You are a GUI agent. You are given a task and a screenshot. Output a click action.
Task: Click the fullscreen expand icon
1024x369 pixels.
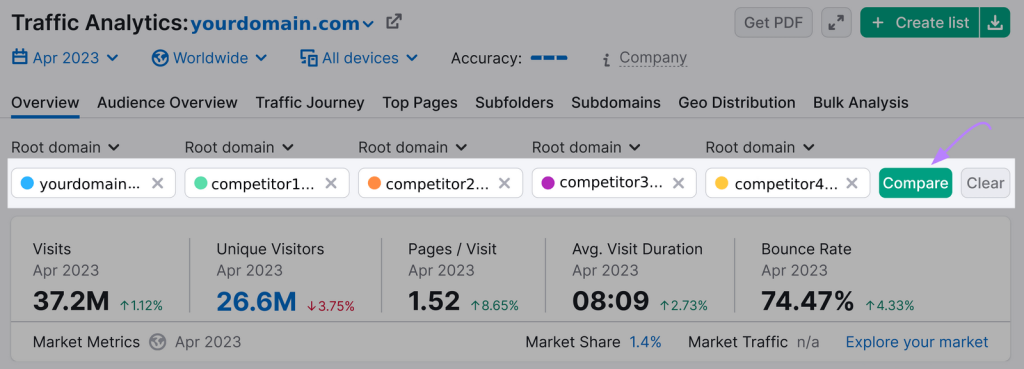(x=836, y=23)
